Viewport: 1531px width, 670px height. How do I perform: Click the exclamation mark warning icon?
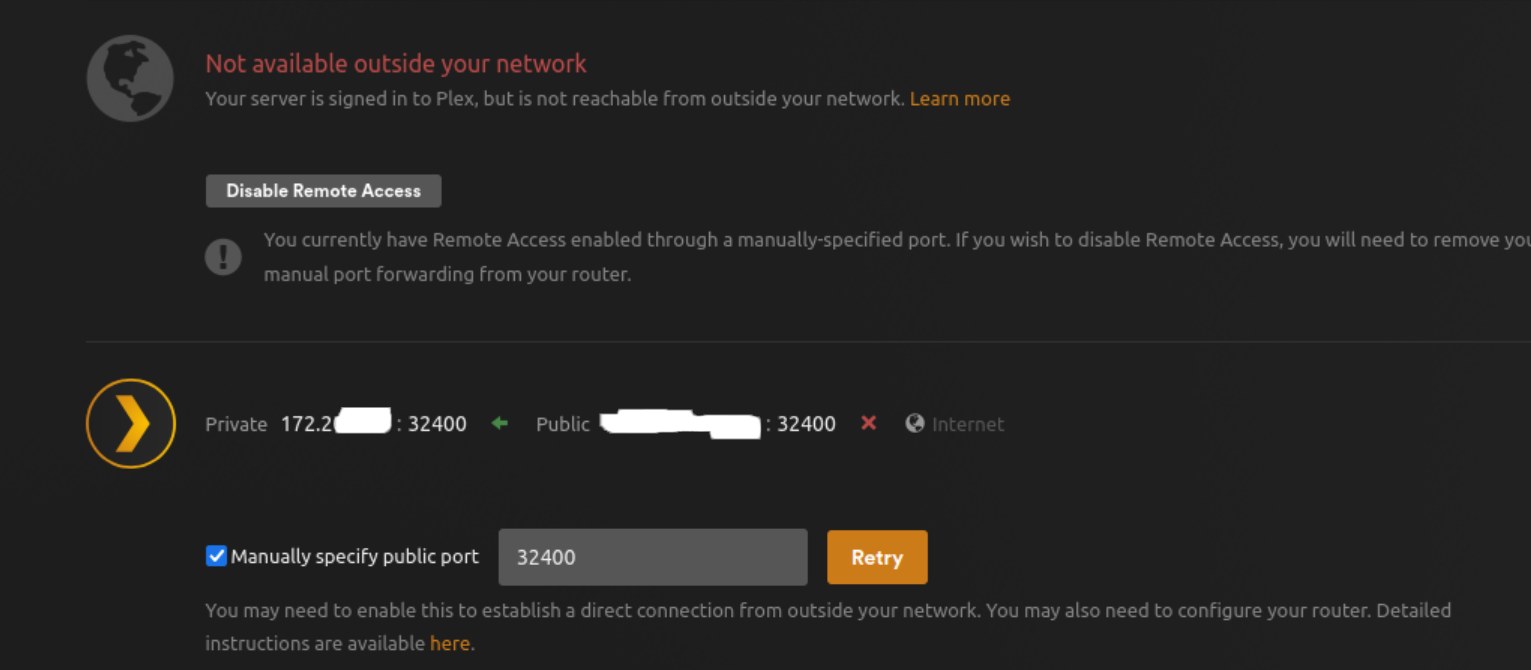coord(223,257)
